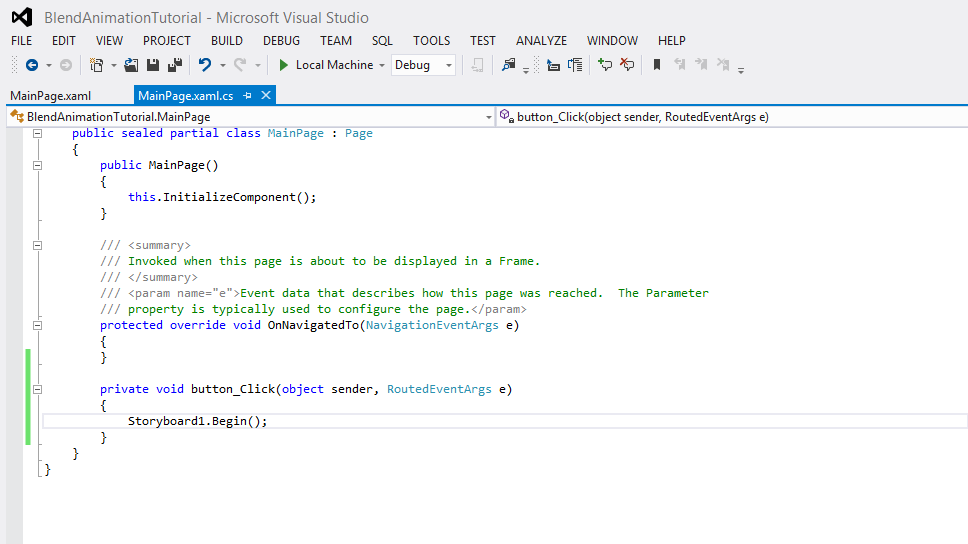Start debugging with the green play icon
968x544 pixels.
pos(283,65)
